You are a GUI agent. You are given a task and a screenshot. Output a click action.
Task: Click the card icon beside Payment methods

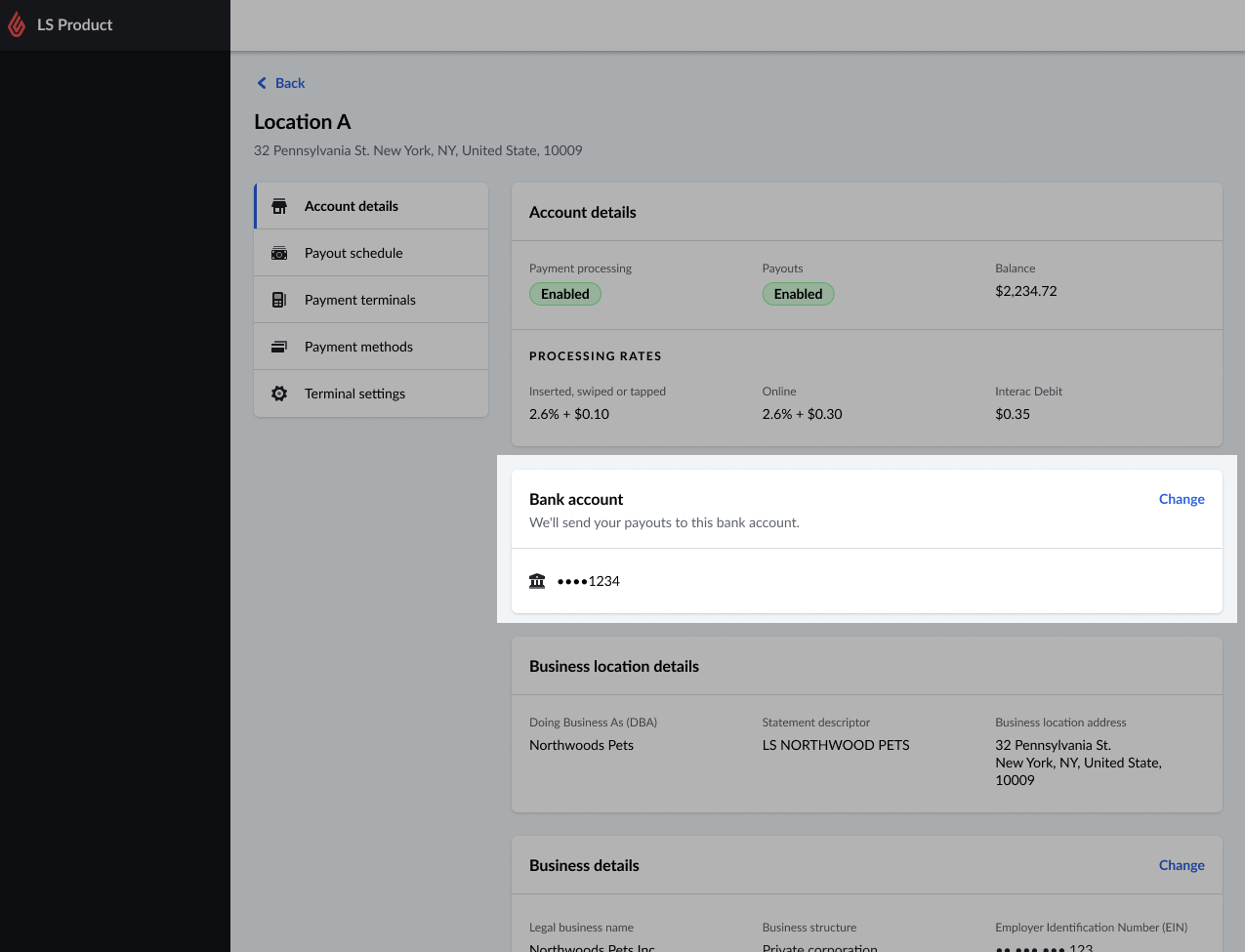pyautogui.click(x=279, y=347)
